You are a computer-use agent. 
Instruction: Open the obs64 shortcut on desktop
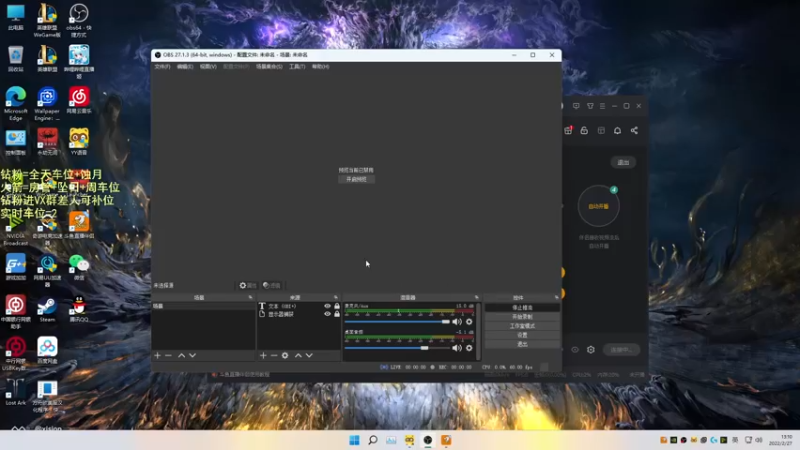[79, 20]
